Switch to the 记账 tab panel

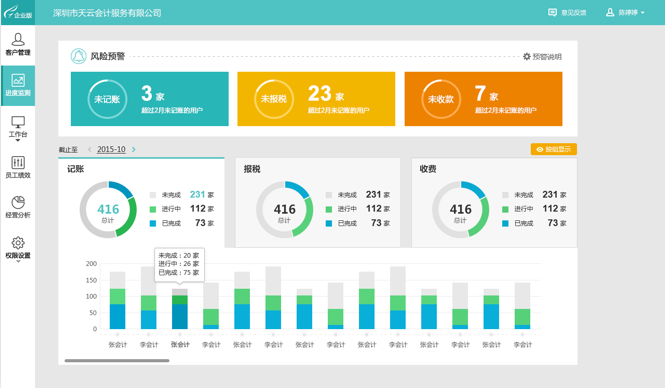tap(141, 202)
